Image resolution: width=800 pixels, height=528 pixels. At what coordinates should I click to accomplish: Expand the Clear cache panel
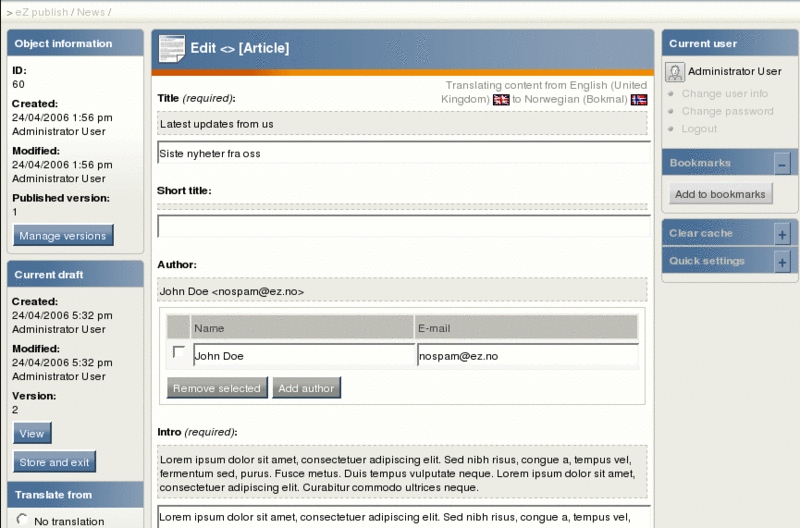[782, 235]
